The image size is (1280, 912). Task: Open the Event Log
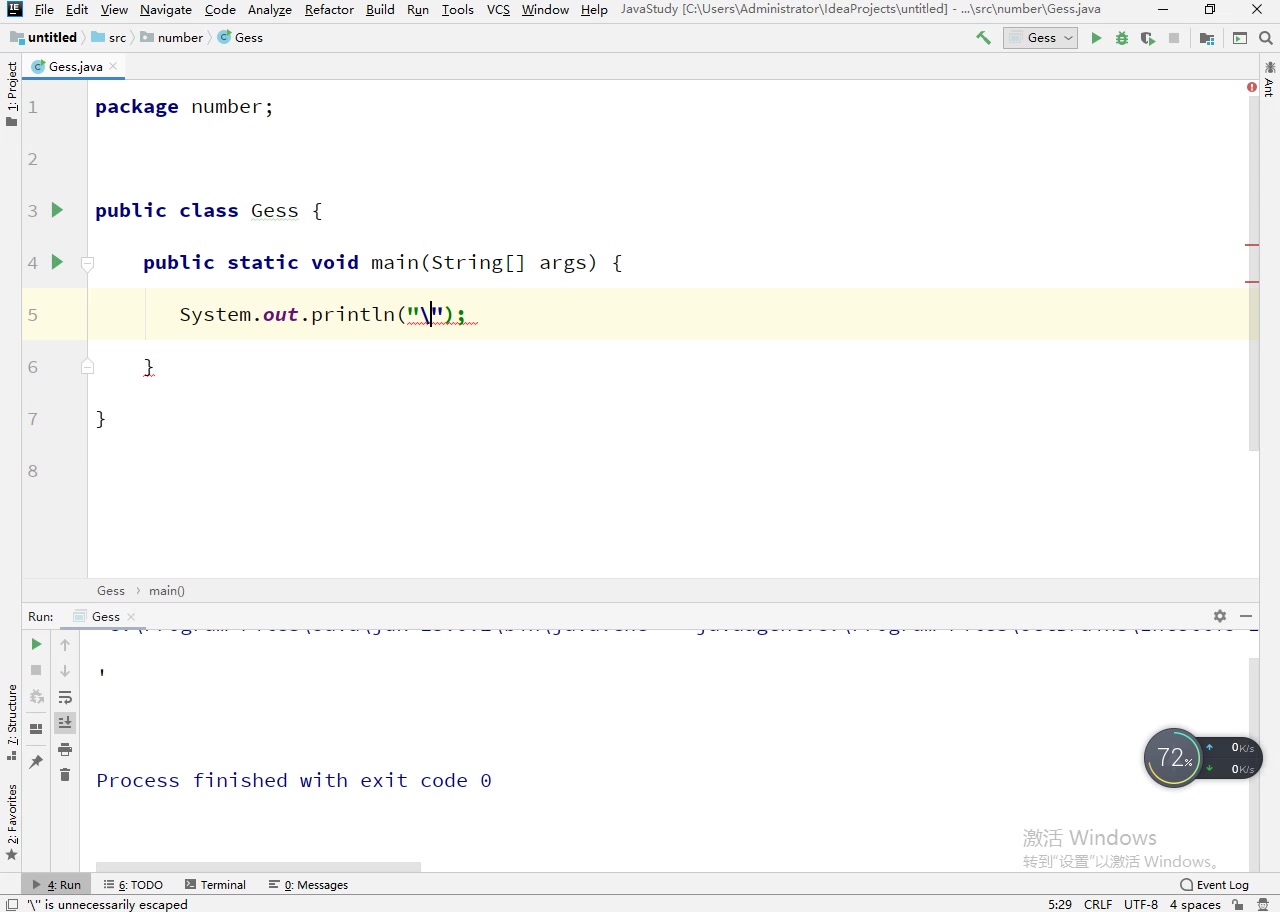(x=1214, y=885)
